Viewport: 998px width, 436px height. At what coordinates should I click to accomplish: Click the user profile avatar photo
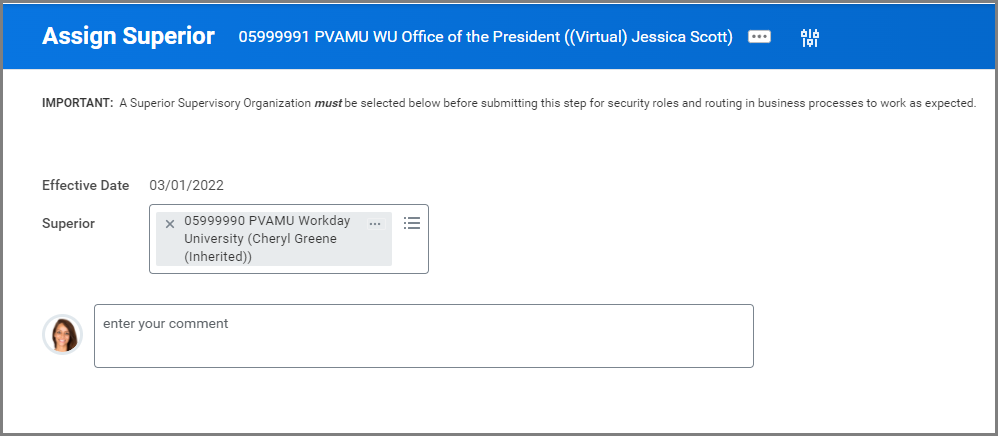coord(62,334)
